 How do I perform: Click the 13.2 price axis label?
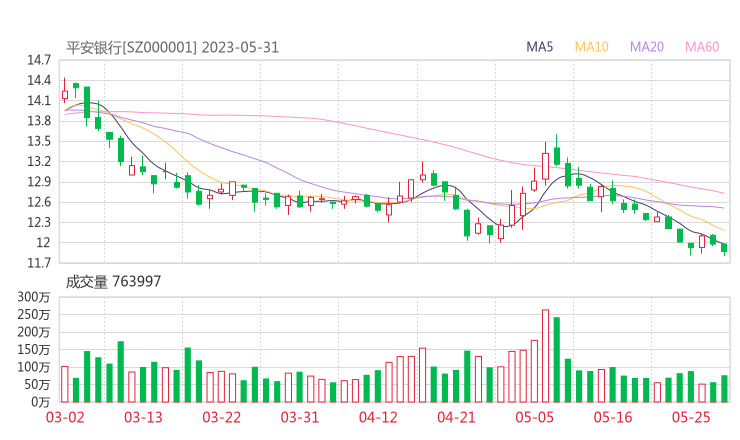point(39,162)
